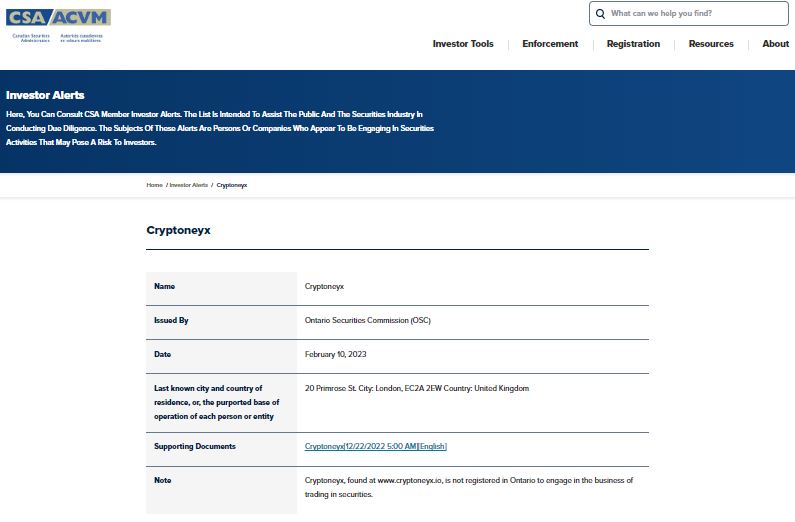Click the 20 Primrose St. London address text
Screen dimensions: 795x522
pyautogui.click(x=417, y=388)
